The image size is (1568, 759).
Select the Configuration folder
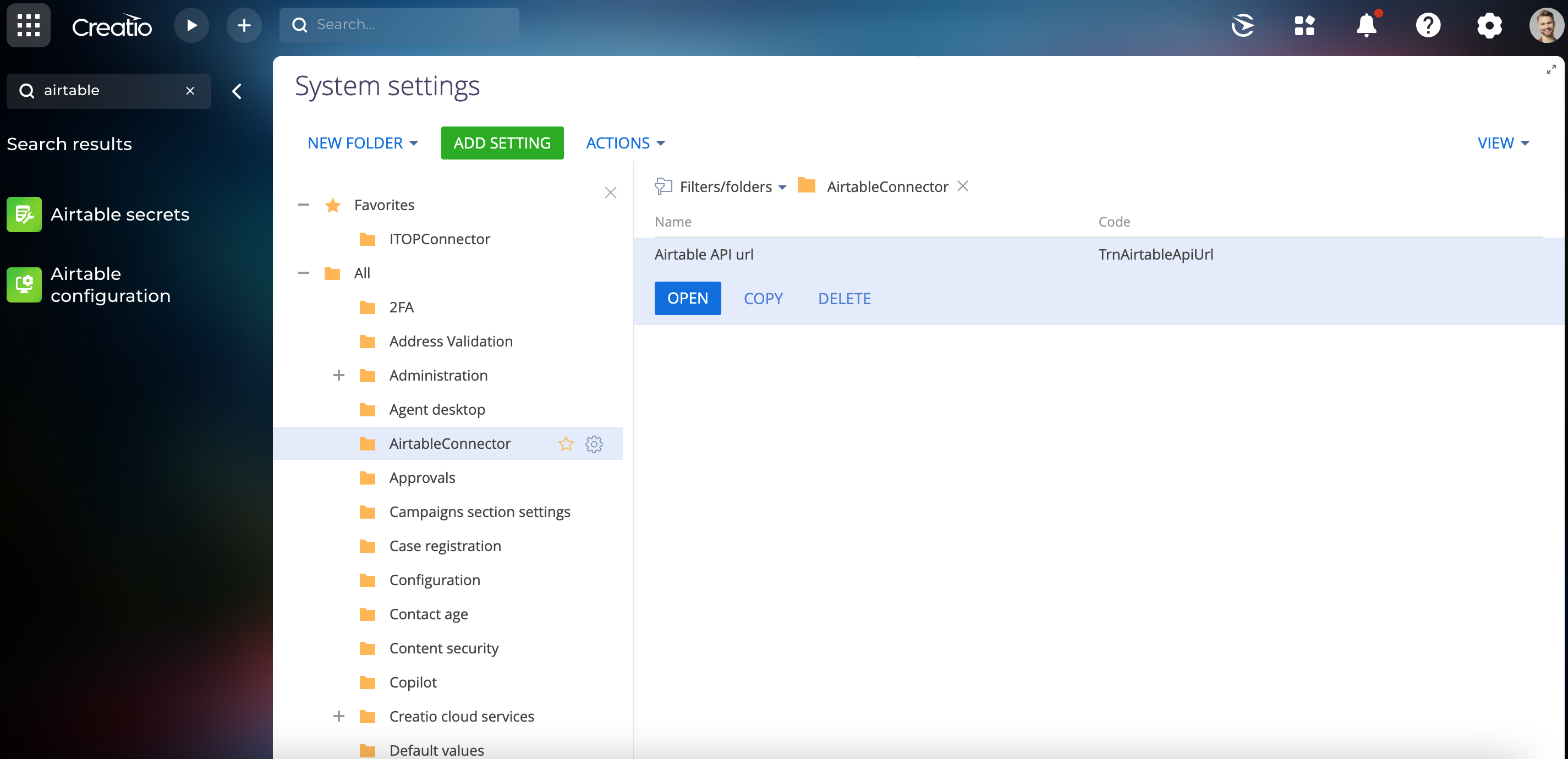coord(435,580)
